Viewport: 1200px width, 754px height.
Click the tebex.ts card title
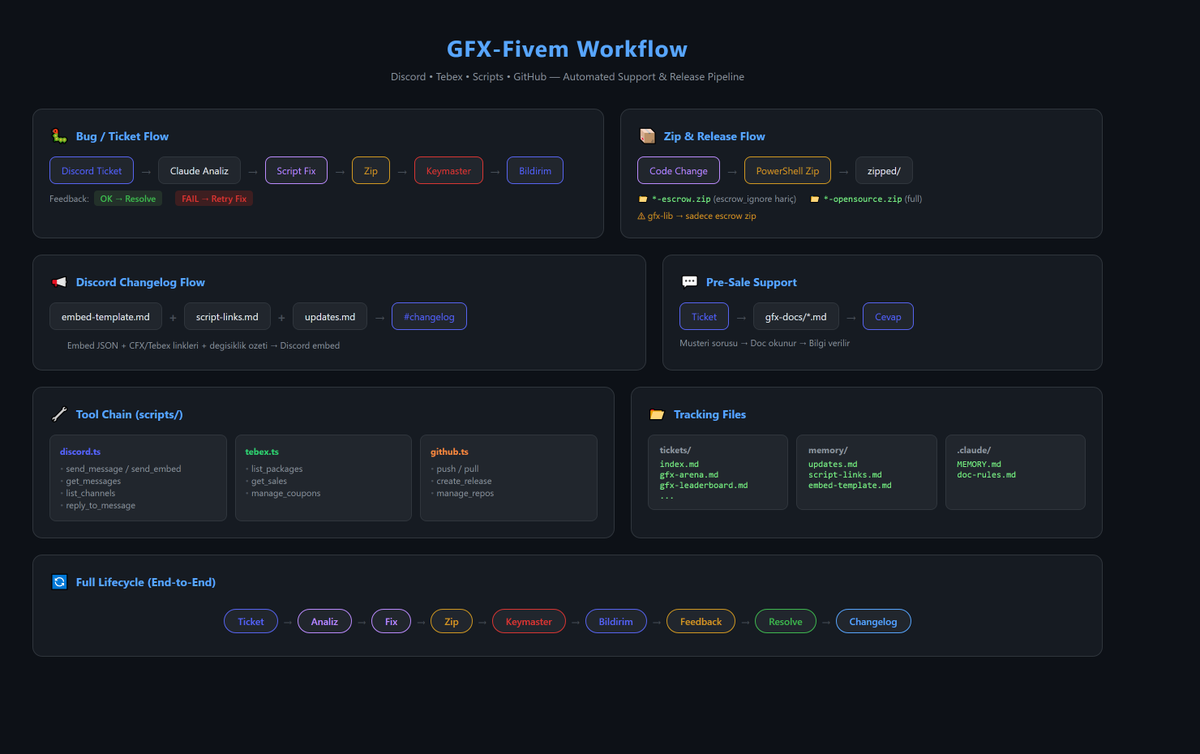pyautogui.click(x=262, y=452)
